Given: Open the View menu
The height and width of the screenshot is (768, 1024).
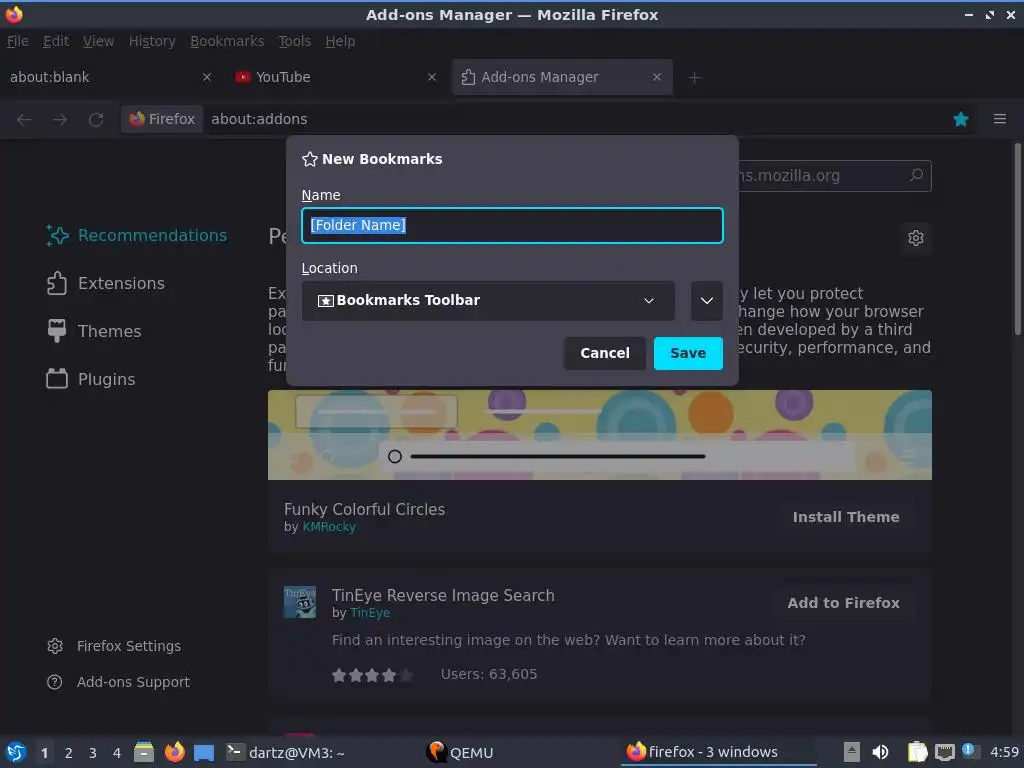Looking at the screenshot, I should pos(99,41).
